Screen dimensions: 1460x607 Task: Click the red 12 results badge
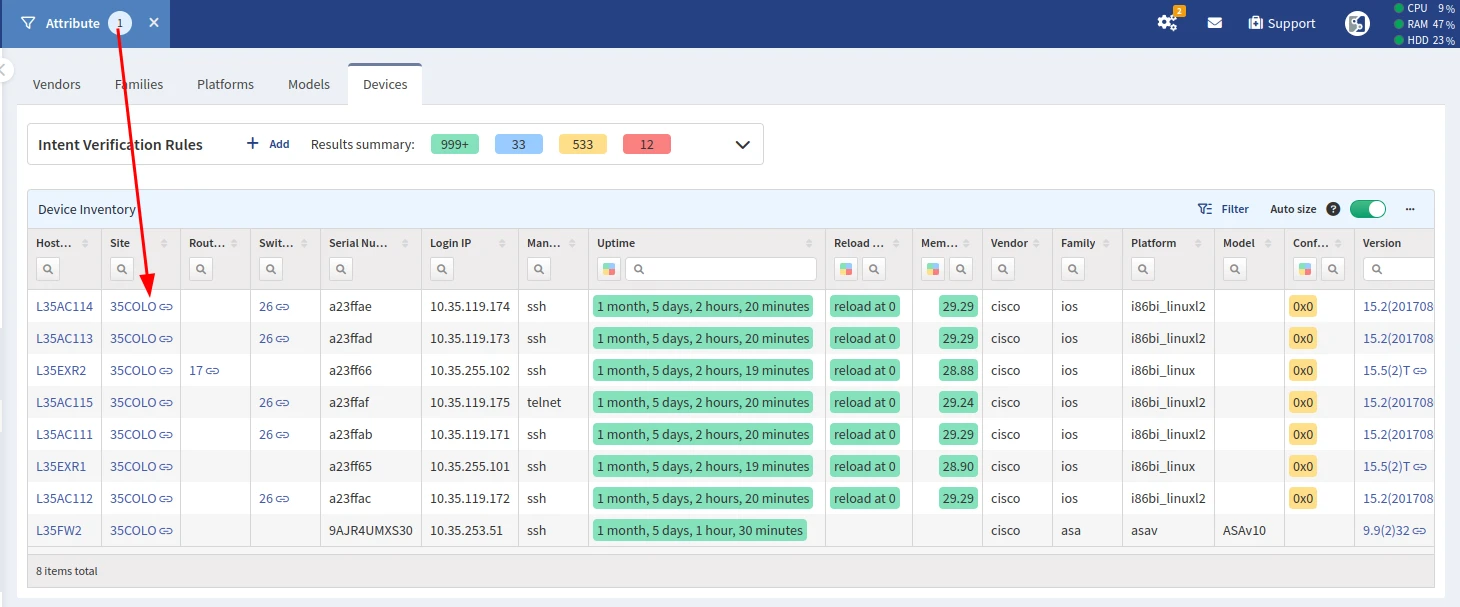pyautogui.click(x=646, y=144)
